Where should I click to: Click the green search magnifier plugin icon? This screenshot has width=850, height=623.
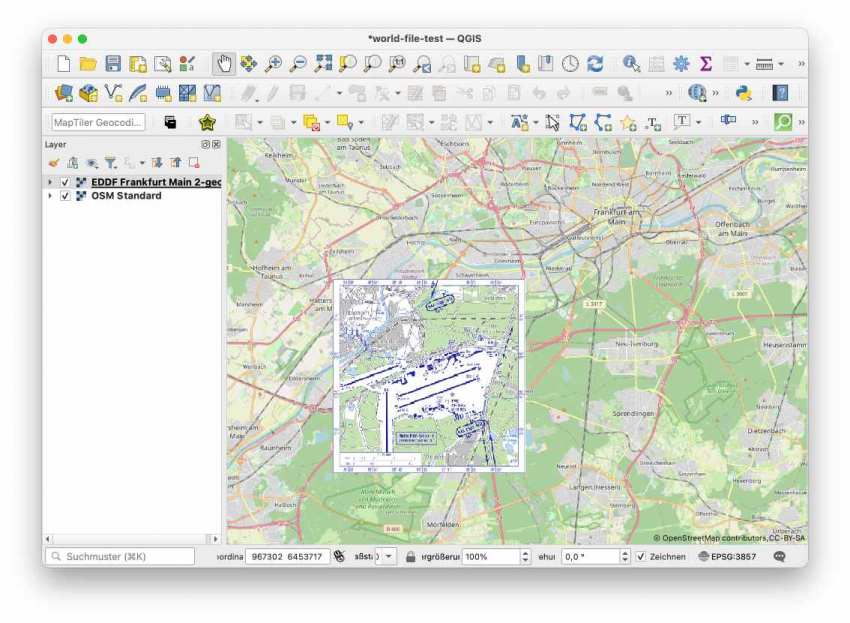pyautogui.click(x=783, y=122)
